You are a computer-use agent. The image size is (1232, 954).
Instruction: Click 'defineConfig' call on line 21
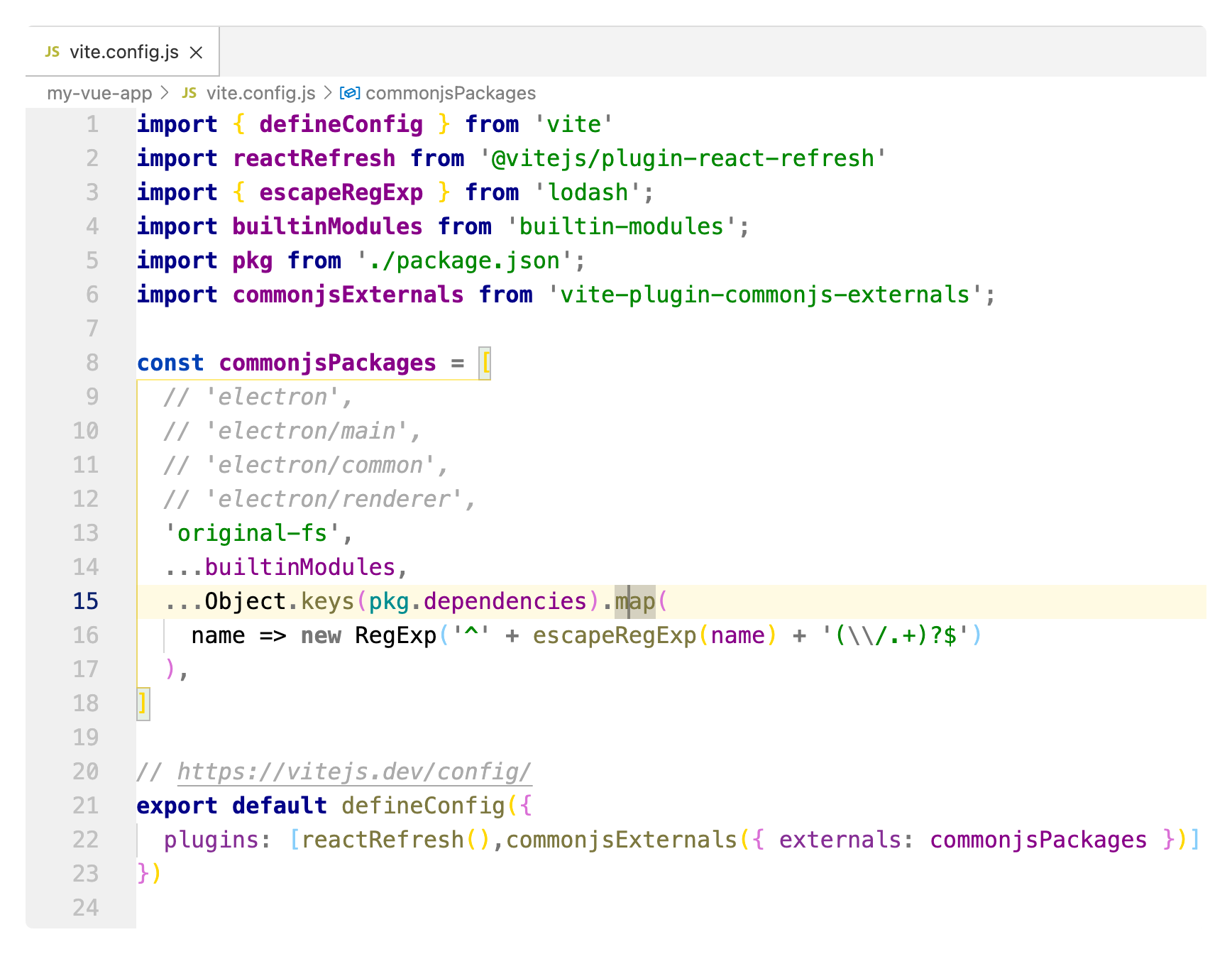(x=423, y=806)
